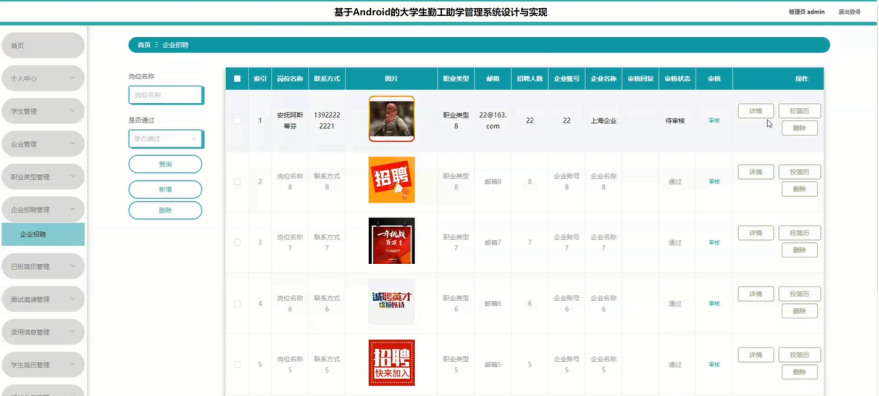879x396 pixels.
Task: Click 投简历 for row 岗位名称7
Action: click(800, 233)
